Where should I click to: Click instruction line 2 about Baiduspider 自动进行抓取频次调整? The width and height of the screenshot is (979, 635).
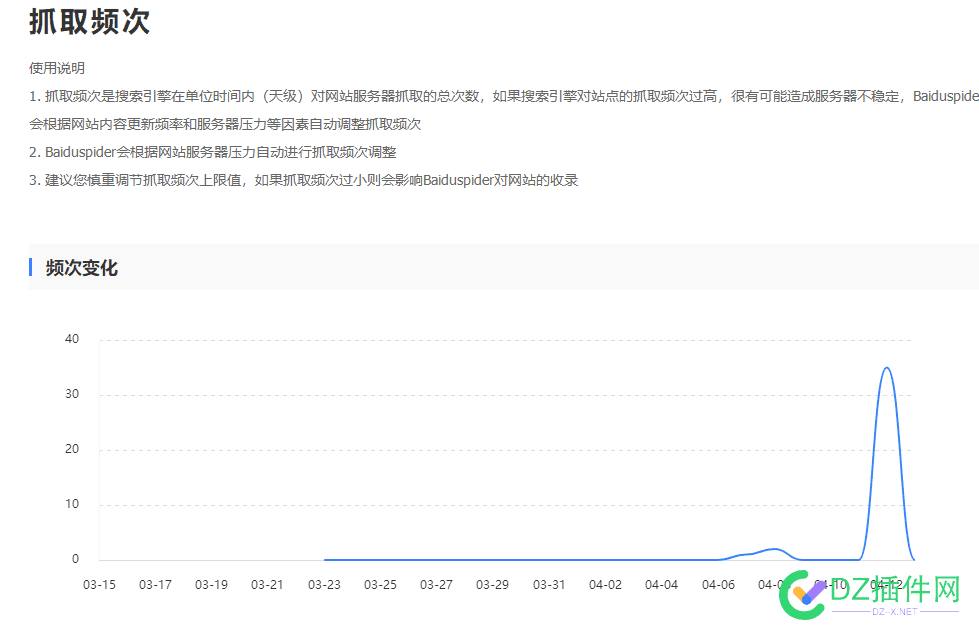(213, 152)
